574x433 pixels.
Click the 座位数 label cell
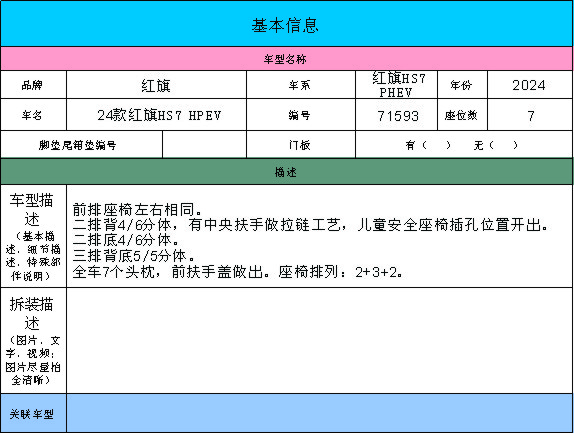point(462,115)
